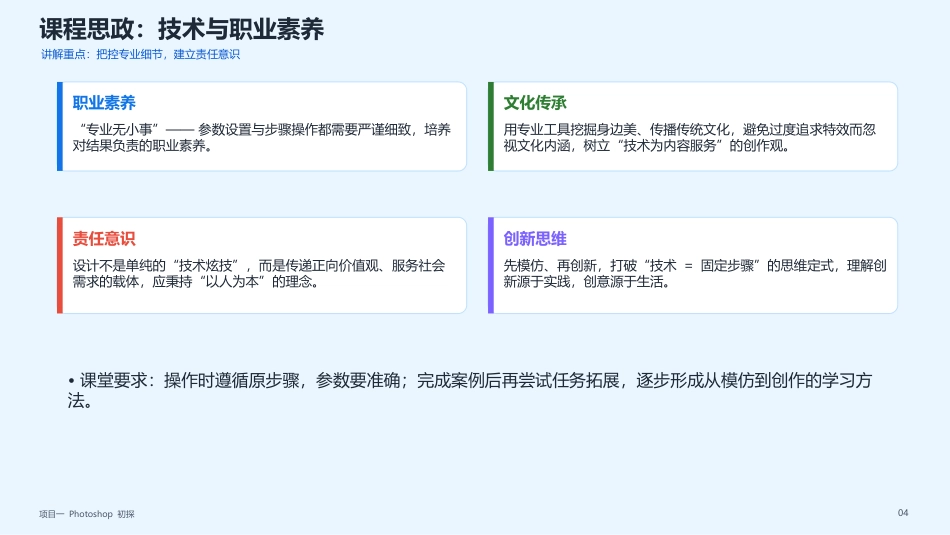Click the bullet text starting with 课堂要求

click(x=470, y=390)
